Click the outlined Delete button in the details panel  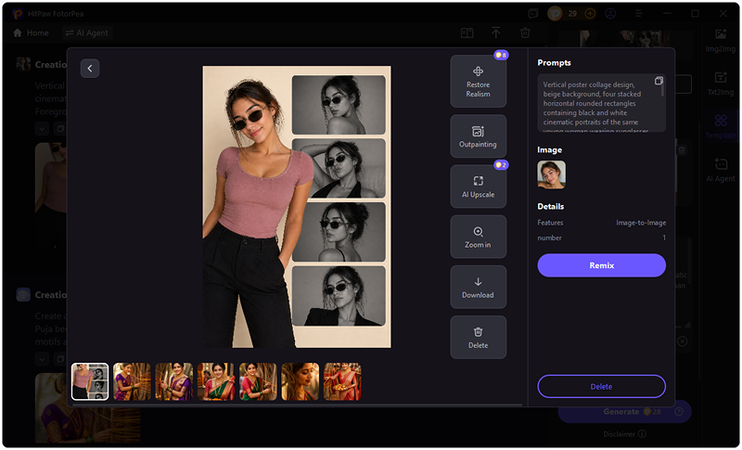tap(601, 387)
